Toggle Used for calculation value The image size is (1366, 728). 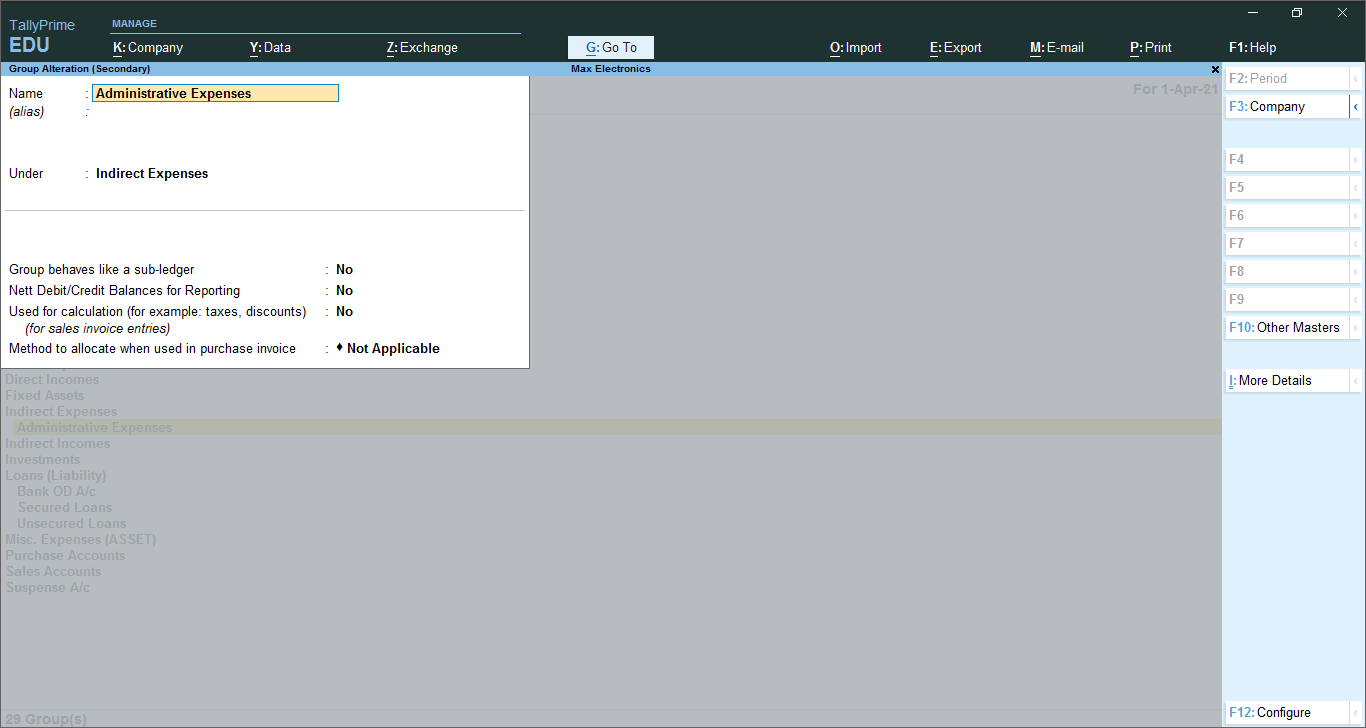(344, 311)
